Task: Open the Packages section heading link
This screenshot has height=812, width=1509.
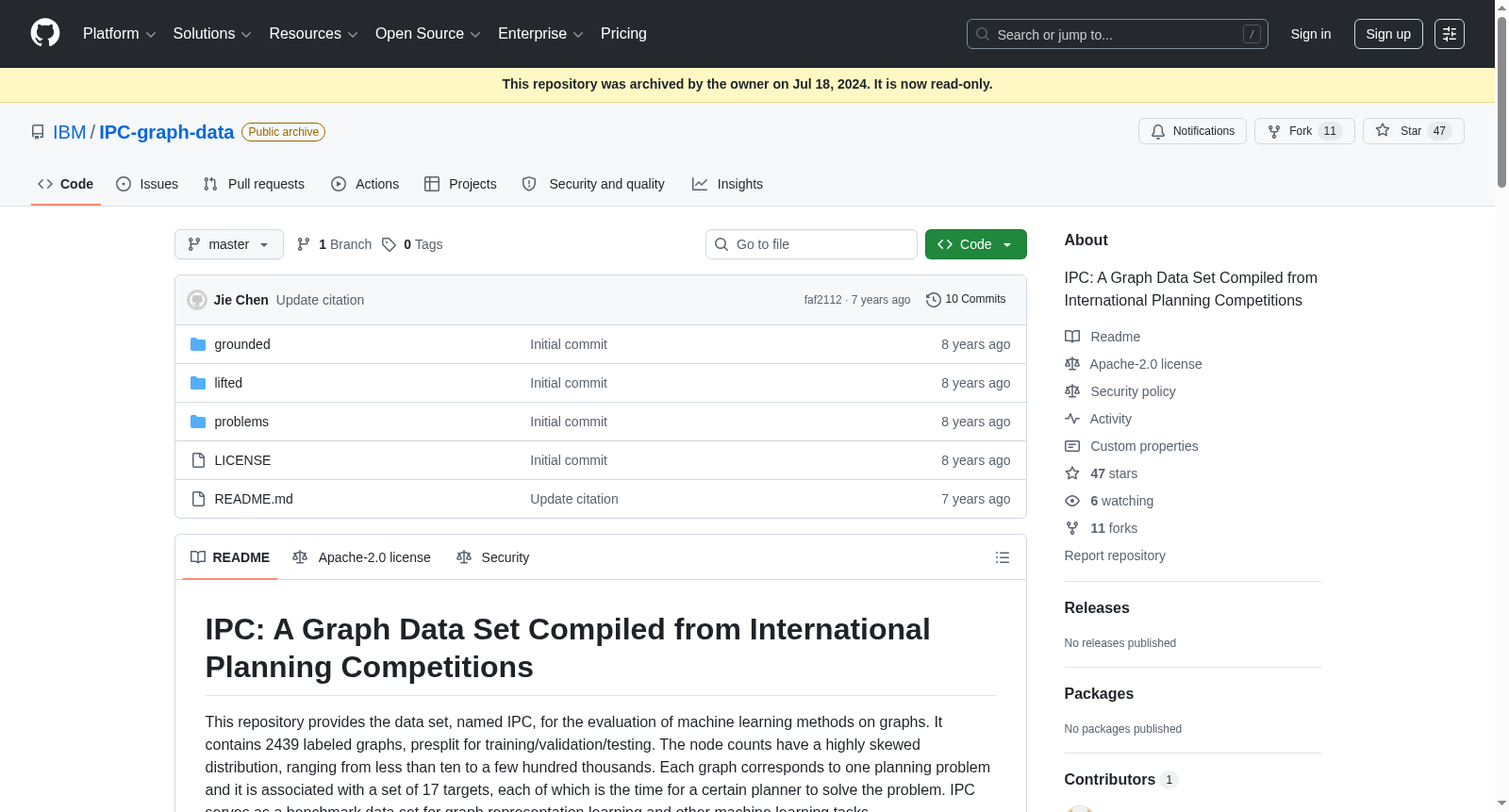Action: tap(1099, 694)
